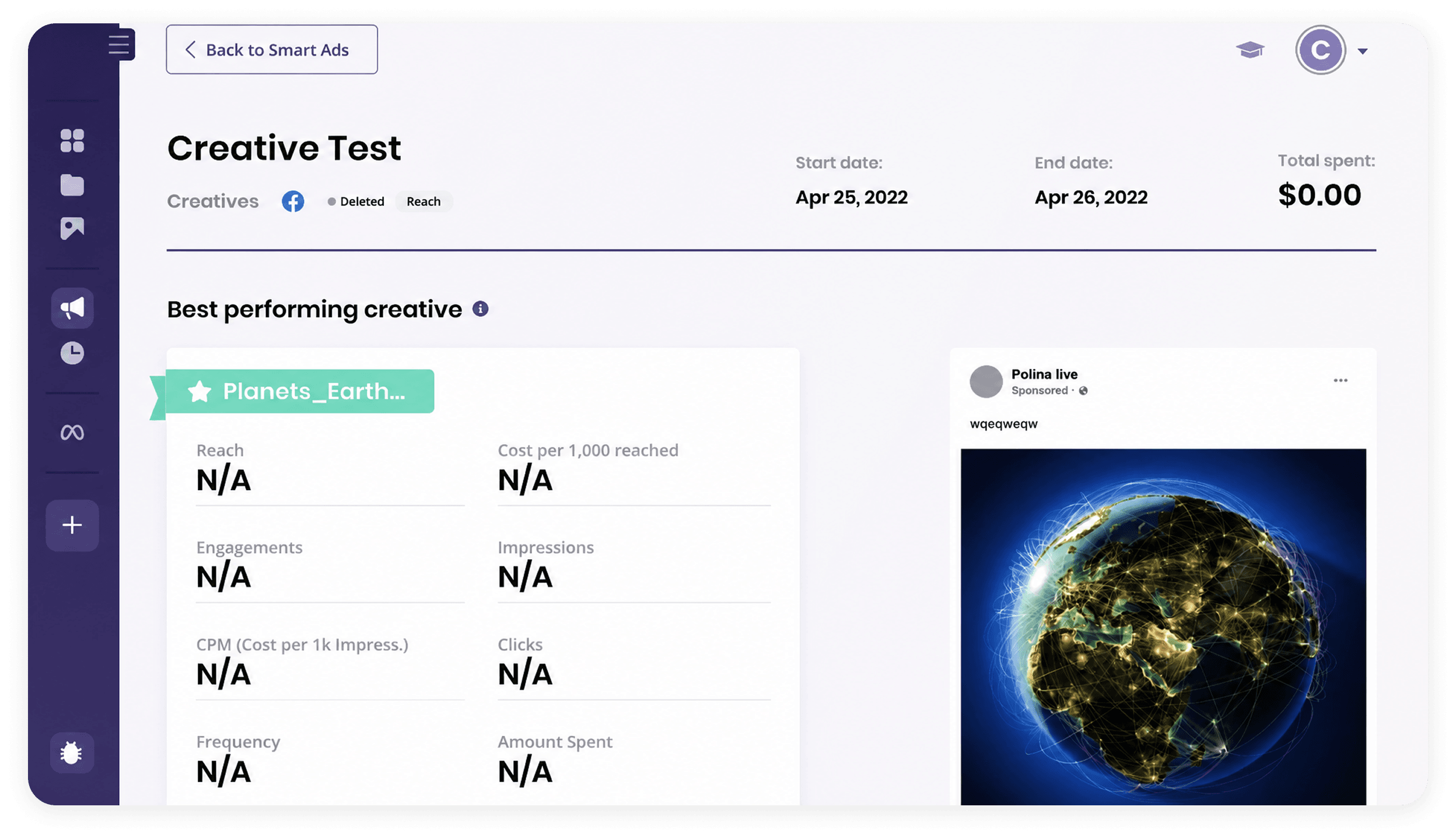Click the C profile avatar
Viewport: 1456px width, 838px height.
pyautogui.click(x=1321, y=50)
